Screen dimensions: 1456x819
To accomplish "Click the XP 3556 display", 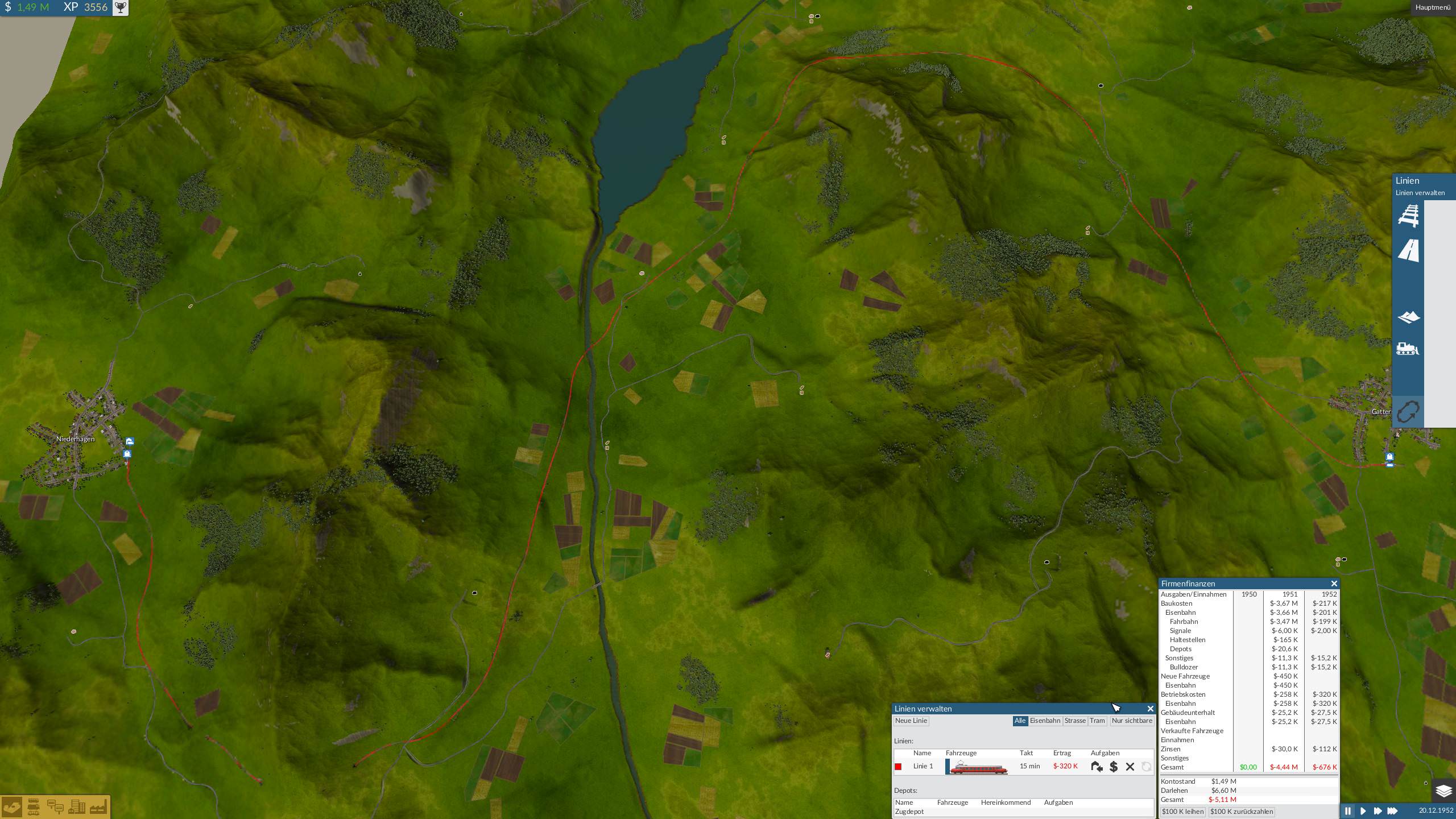I will (x=85, y=7).
